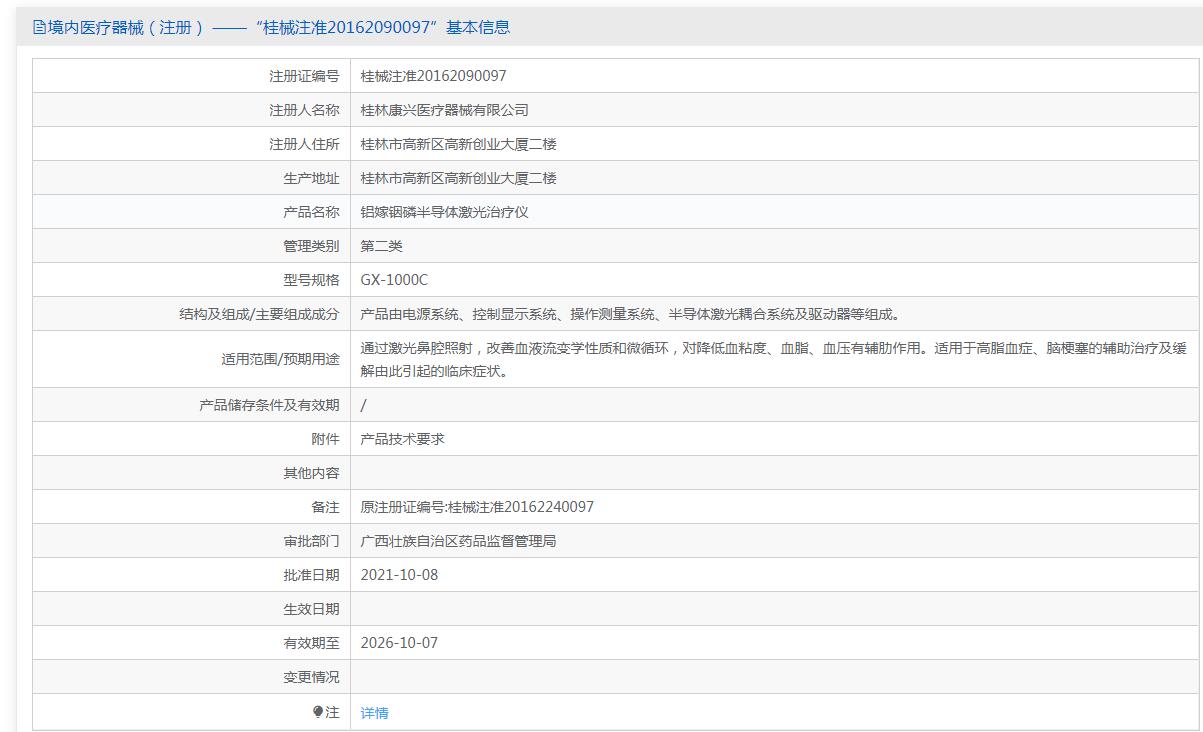Select the approval date 2021-10-08
The width and height of the screenshot is (1203, 732).
coord(399,575)
